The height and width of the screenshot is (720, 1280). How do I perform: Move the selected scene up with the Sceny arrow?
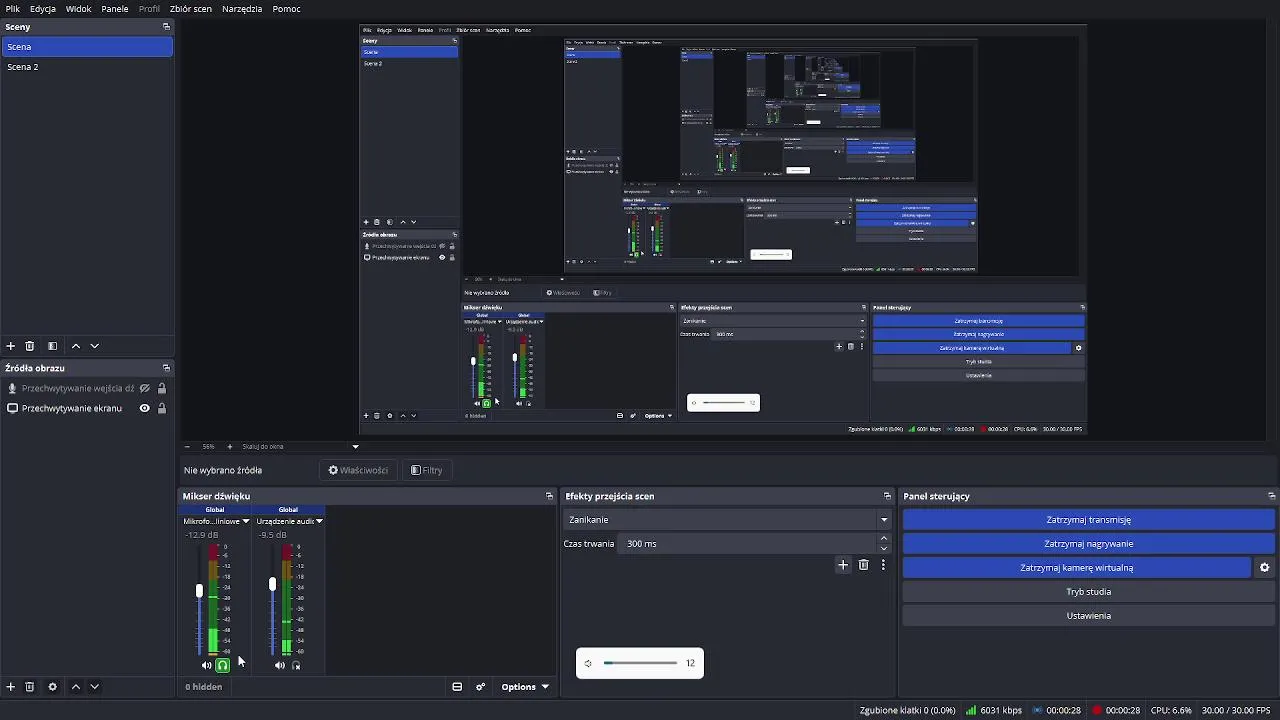[x=75, y=346]
